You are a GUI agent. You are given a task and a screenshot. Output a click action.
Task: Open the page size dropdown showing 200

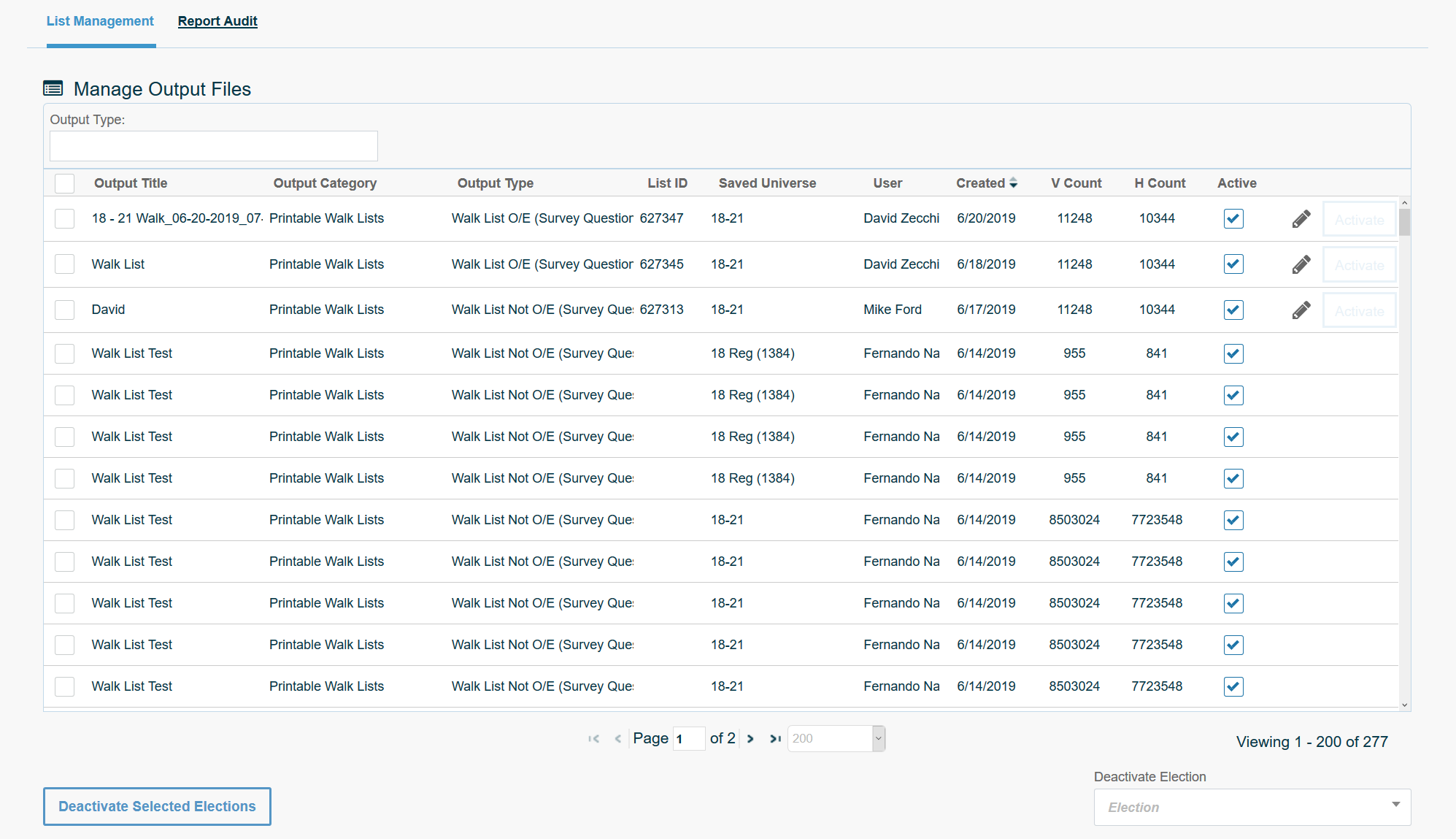835,738
